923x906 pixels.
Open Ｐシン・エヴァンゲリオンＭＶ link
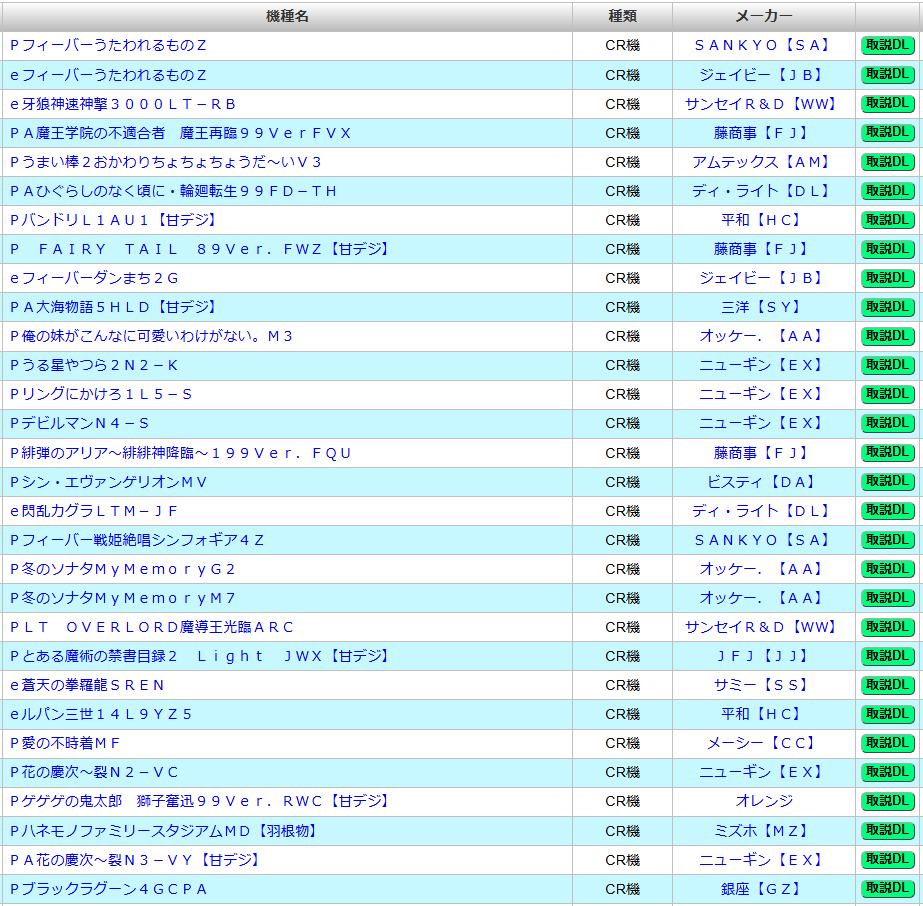click(108, 482)
